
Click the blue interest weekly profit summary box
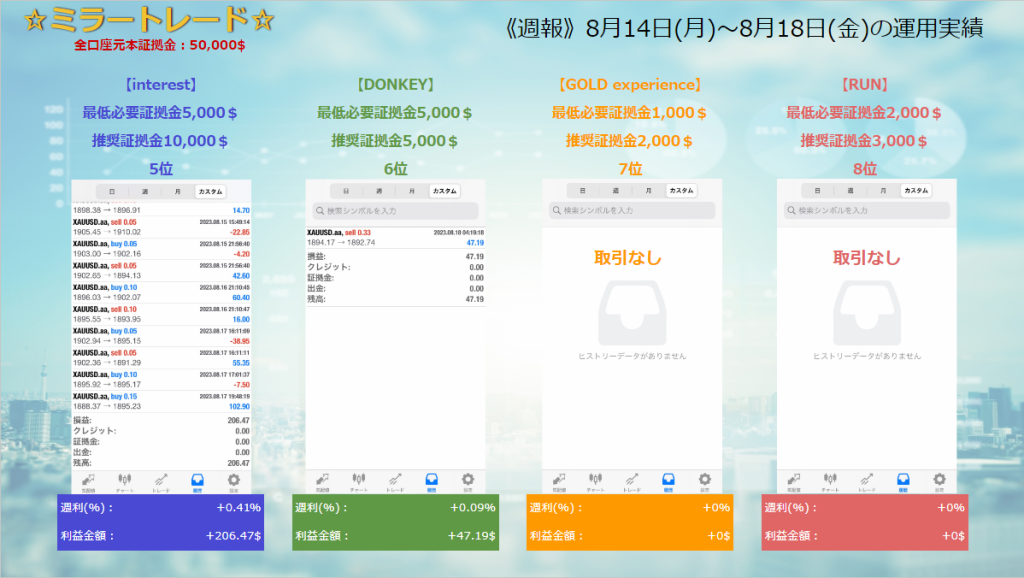click(x=160, y=521)
